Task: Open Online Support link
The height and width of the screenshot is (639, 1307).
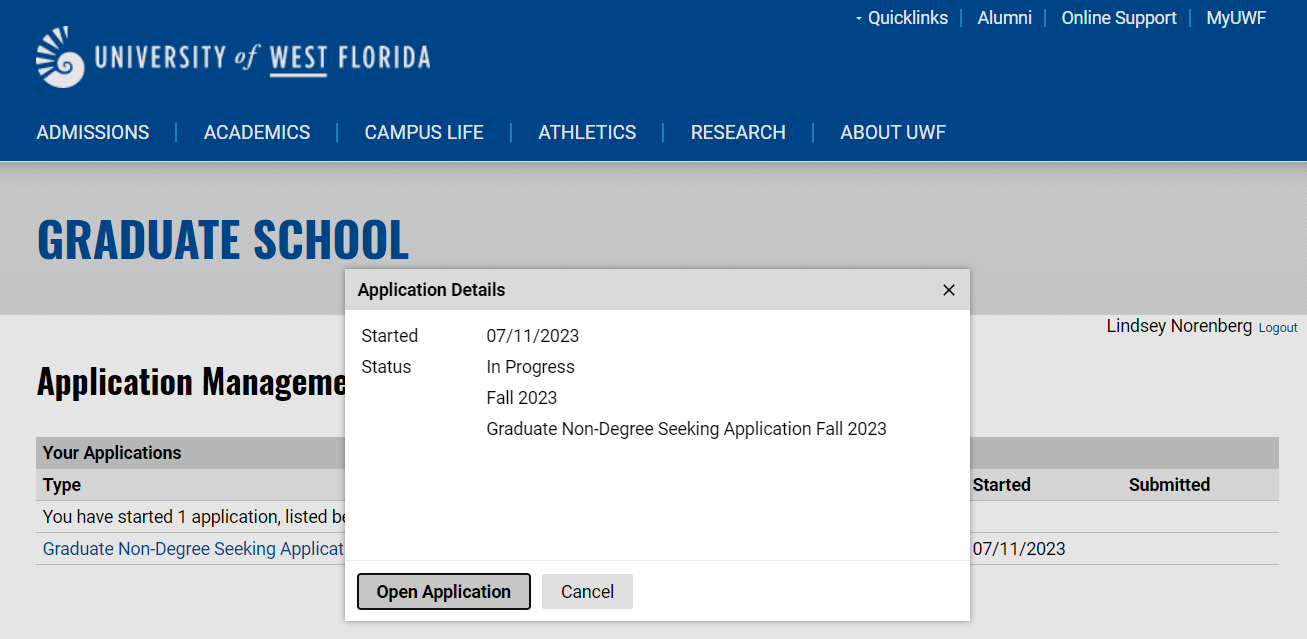Action: [x=1118, y=18]
